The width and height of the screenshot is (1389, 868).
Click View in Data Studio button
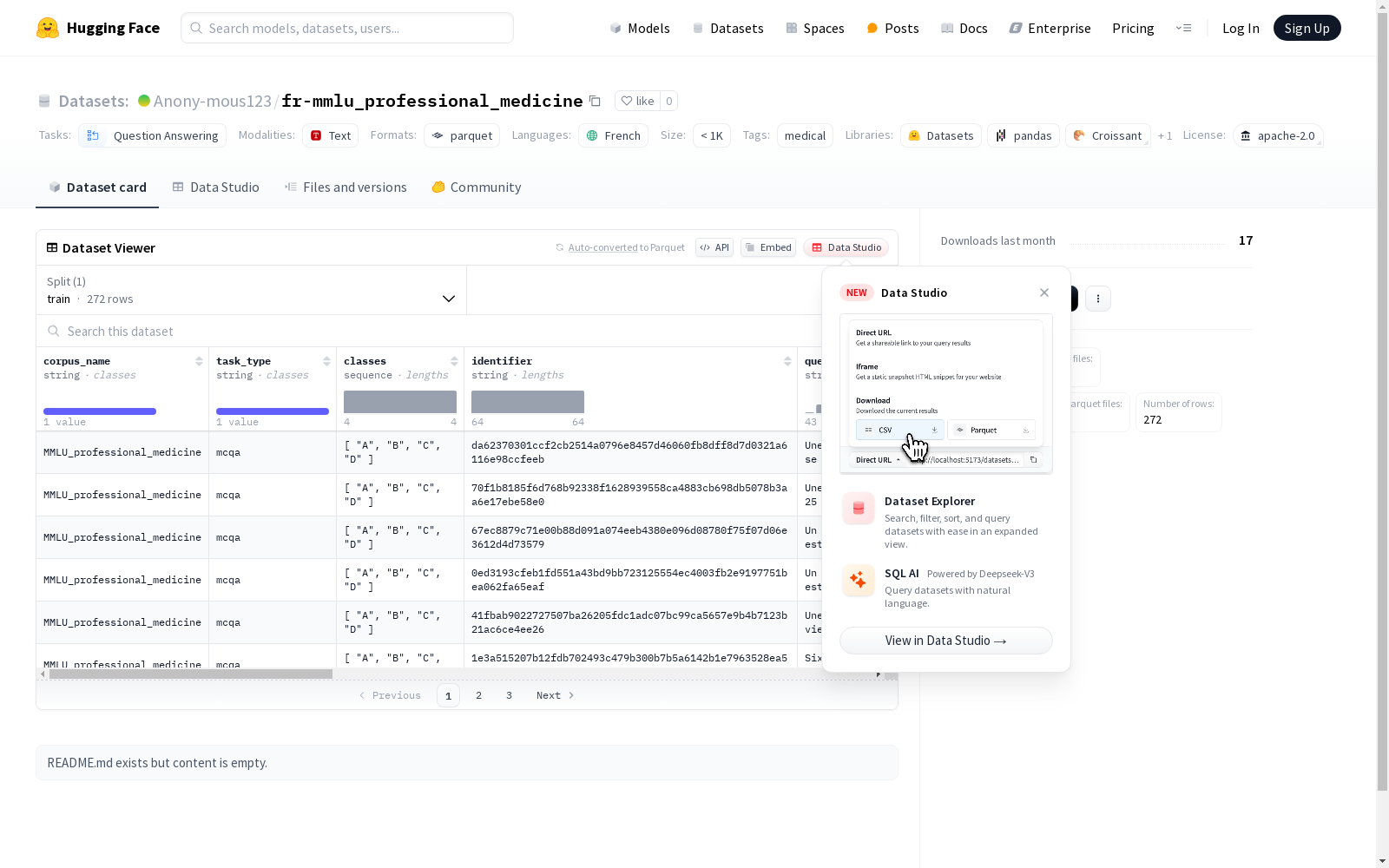(x=946, y=641)
